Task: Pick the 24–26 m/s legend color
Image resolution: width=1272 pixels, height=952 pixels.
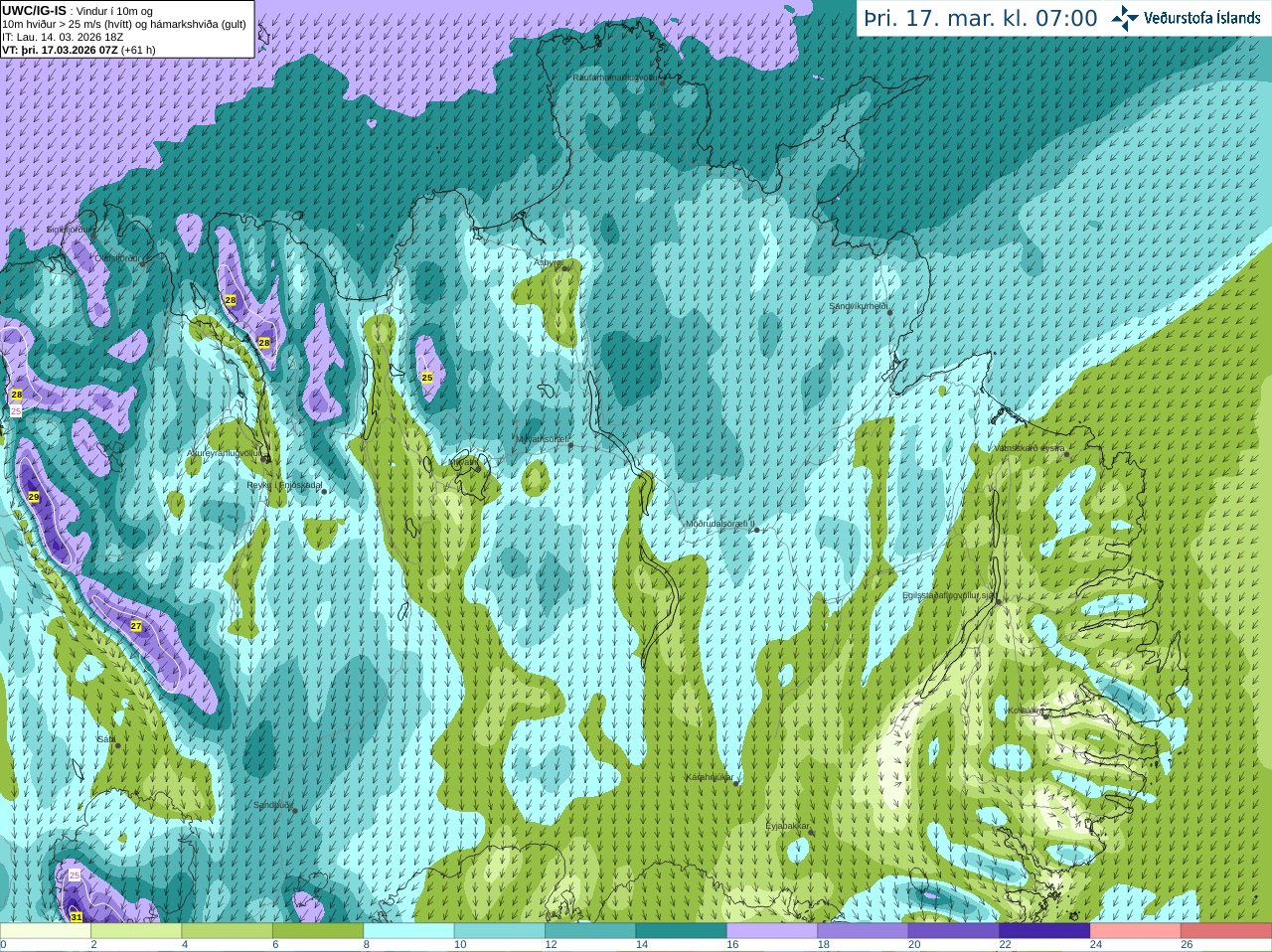Action: [1136, 931]
